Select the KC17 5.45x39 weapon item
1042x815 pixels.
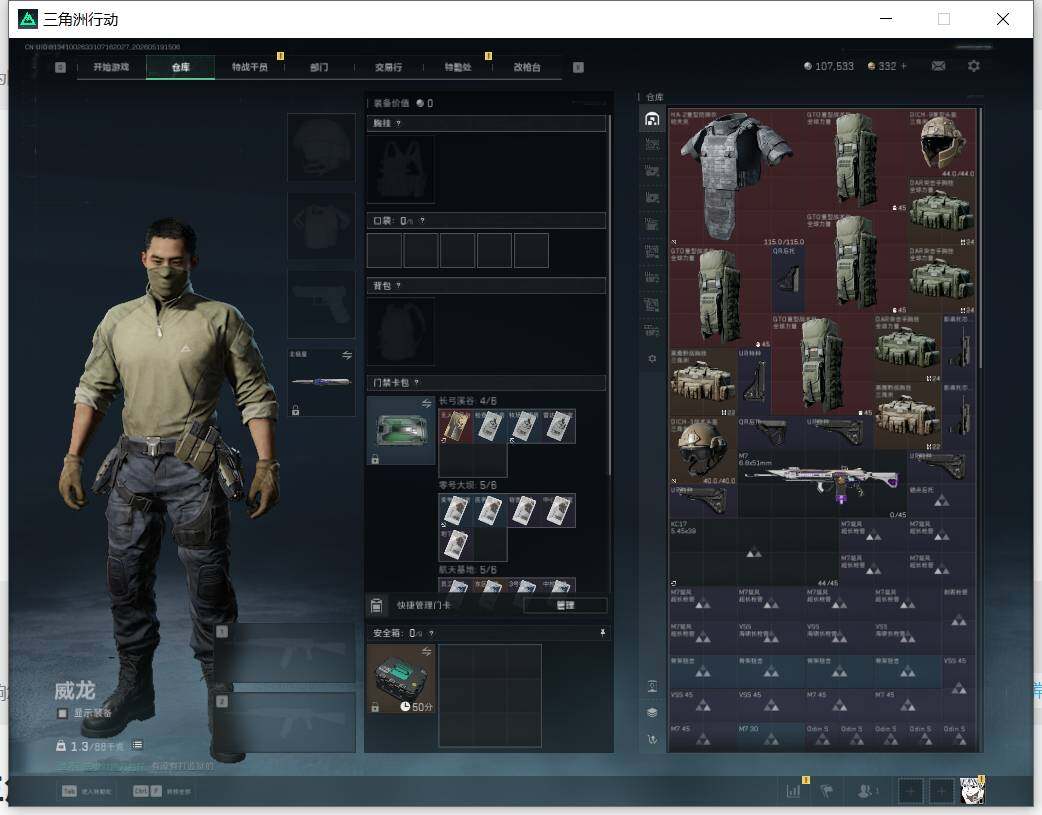[x=754, y=553]
